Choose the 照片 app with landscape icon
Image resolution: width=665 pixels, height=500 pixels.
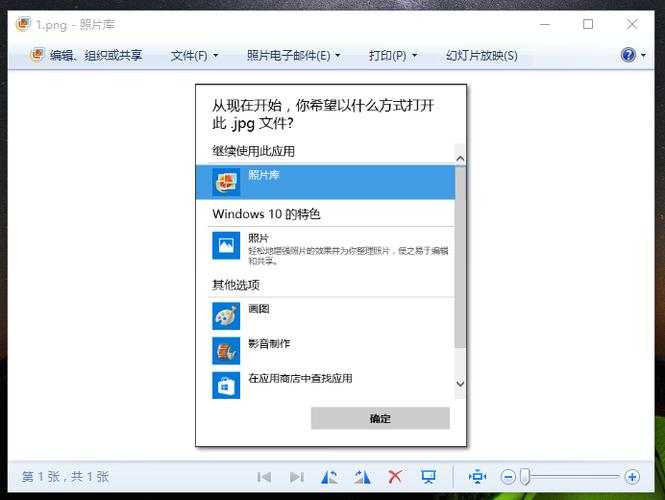tap(226, 245)
